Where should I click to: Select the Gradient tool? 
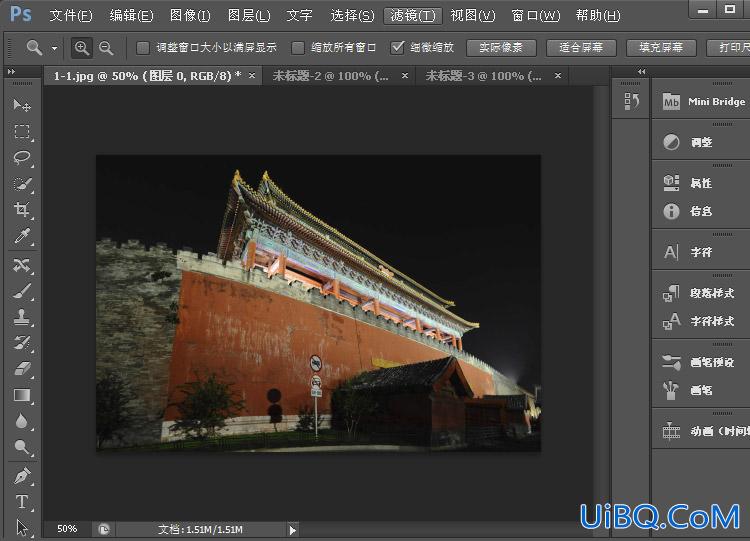[22, 395]
